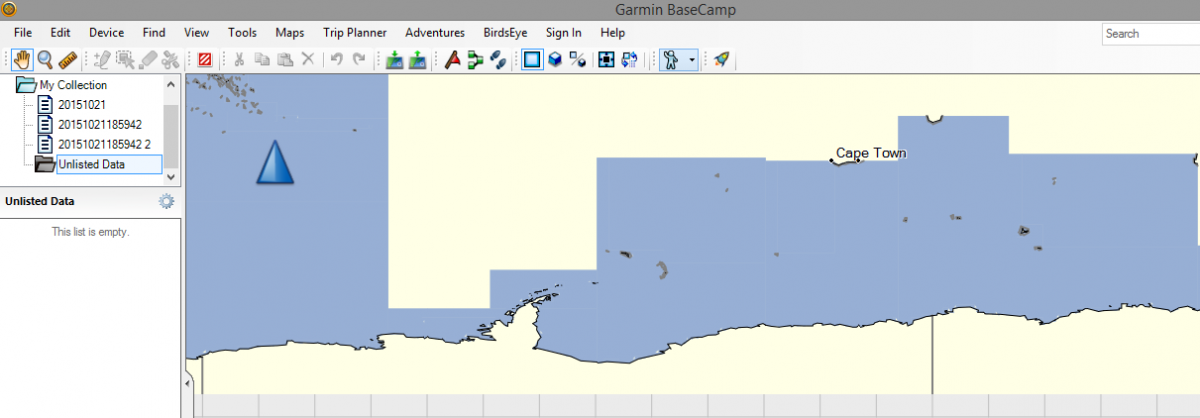This screenshot has height=418, width=1200.
Task: Click the New Track footprints icon
Action: (x=498, y=59)
